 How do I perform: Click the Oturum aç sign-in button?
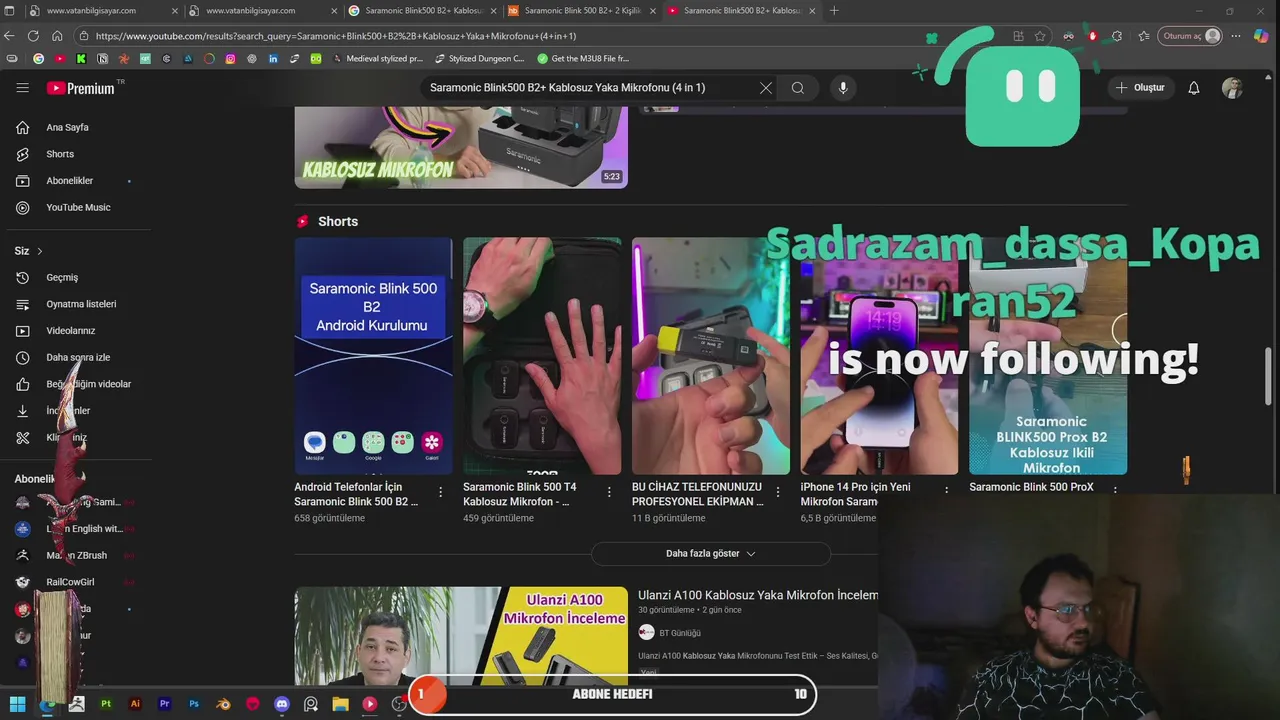click(1191, 36)
